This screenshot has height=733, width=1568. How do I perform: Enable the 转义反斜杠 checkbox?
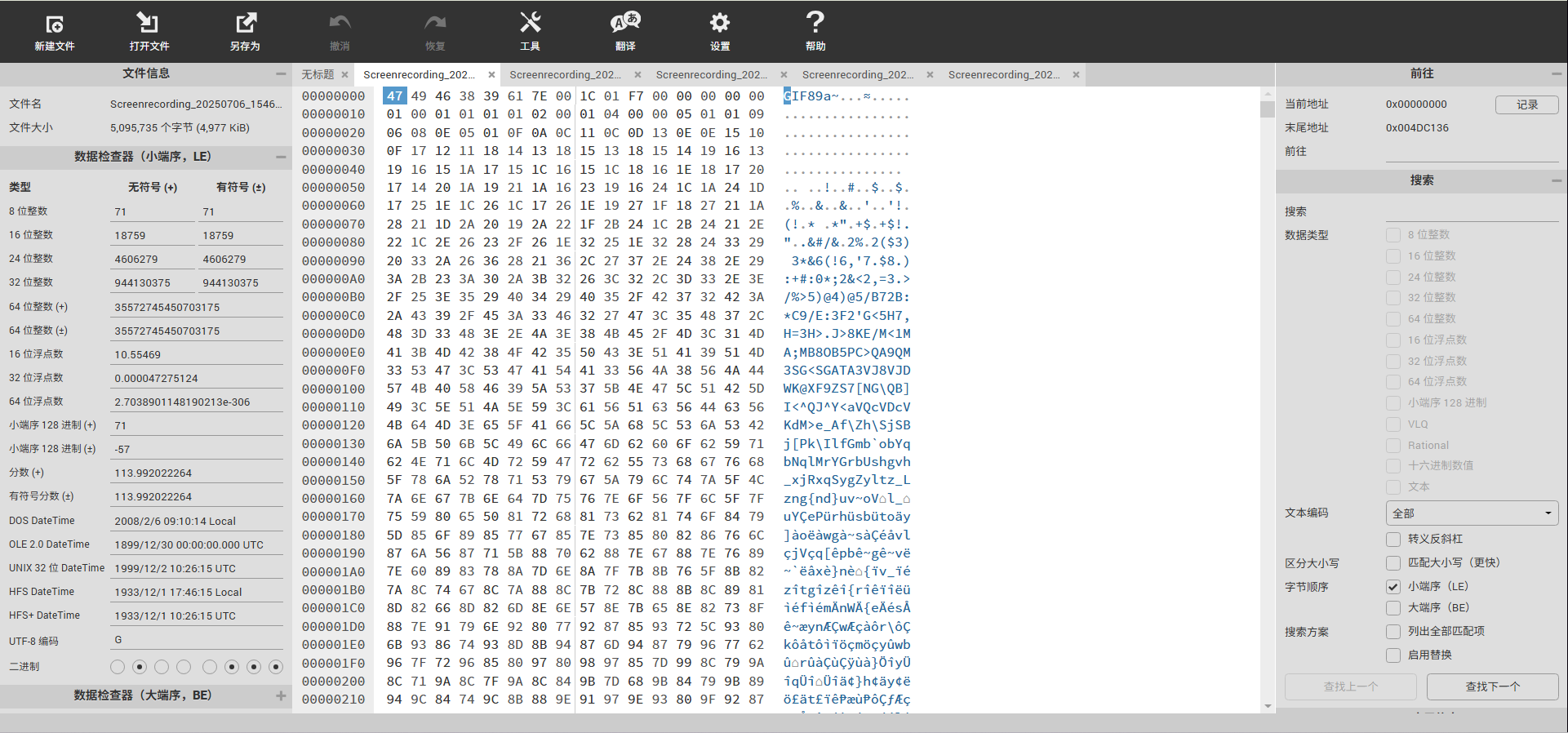point(1393,539)
